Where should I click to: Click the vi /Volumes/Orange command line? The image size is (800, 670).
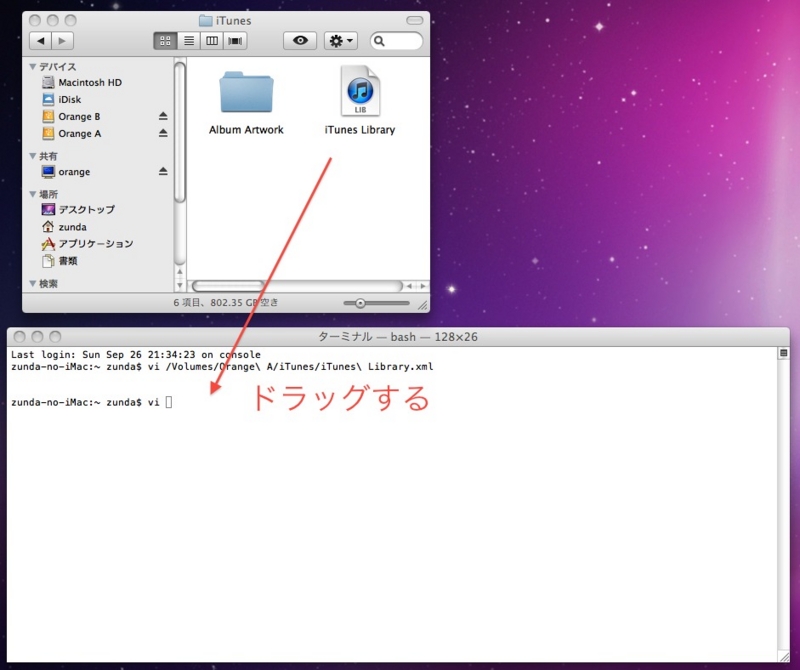[x=222, y=367]
